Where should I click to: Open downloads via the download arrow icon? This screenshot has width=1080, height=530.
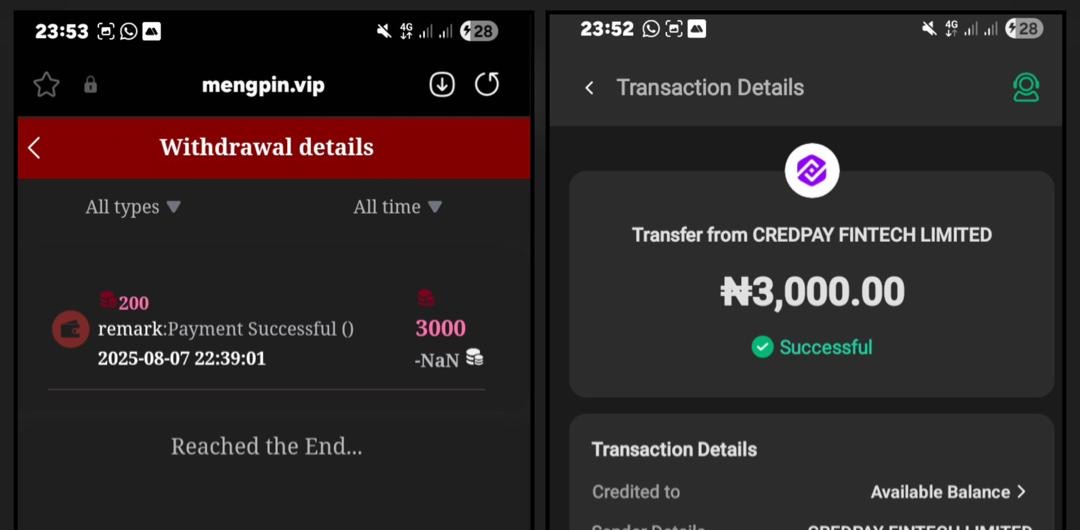(x=442, y=85)
